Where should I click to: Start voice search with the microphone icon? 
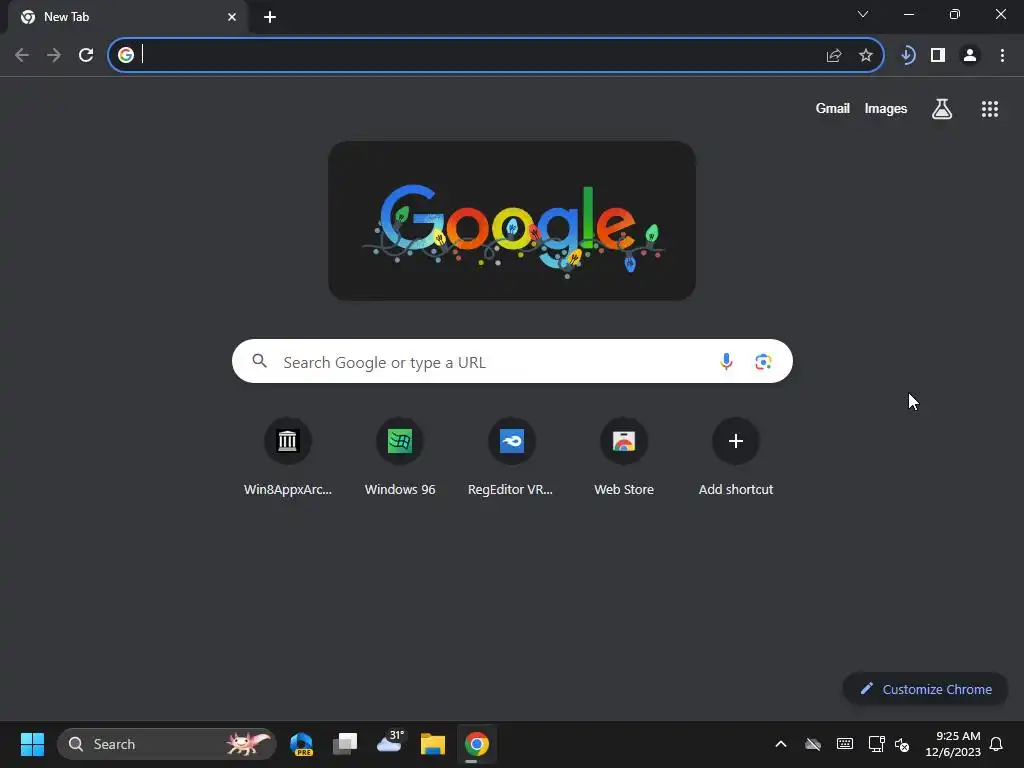tap(726, 362)
